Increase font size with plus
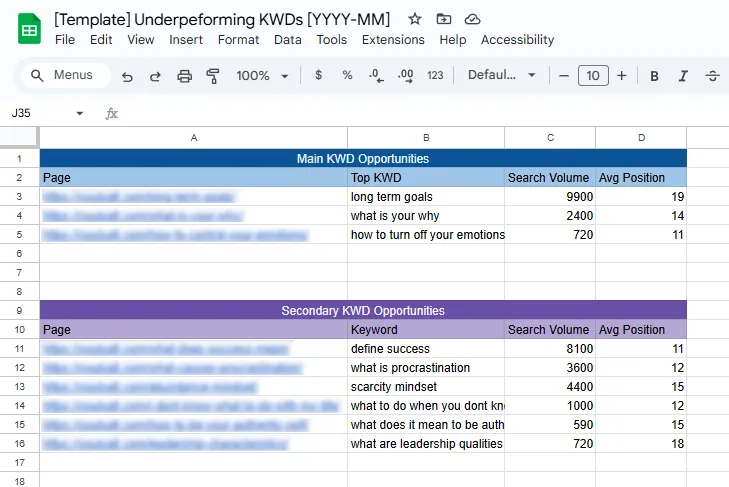This screenshot has height=487, width=729. (622, 75)
